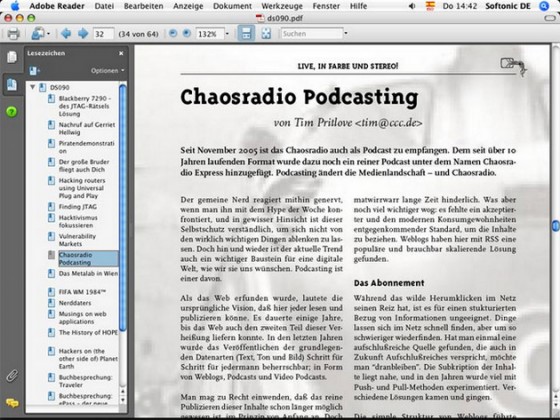This screenshot has width=560, height=420.
Task: Collapse the DS090 bookmark tree
Action: point(32,87)
